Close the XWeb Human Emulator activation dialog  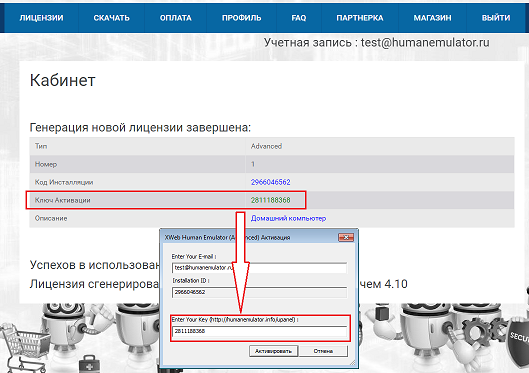click(x=346, y=237)
